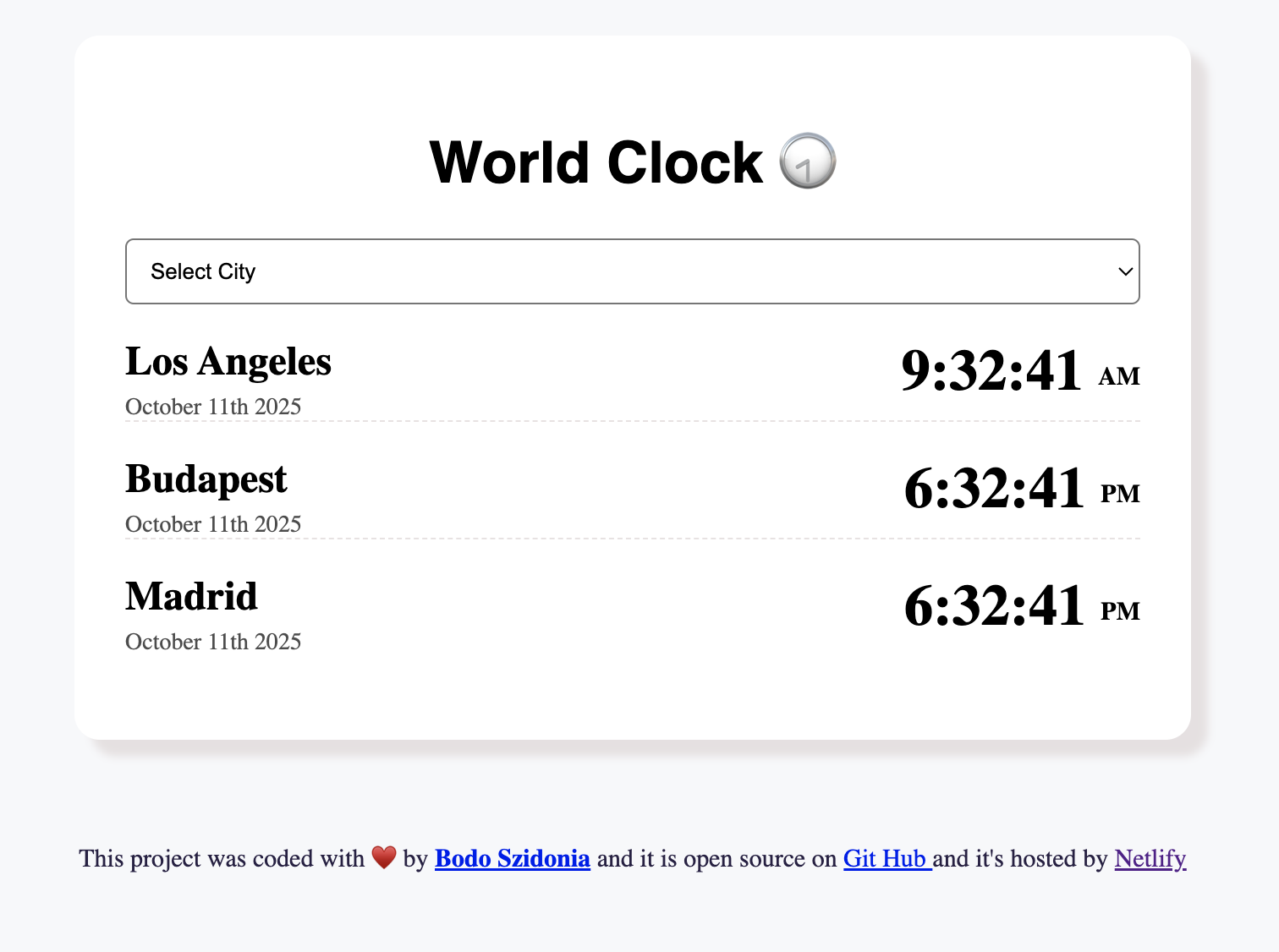Click the PM label beside Budapest time
This screenshot has height=952, width=1279.
coord(1122,493)
